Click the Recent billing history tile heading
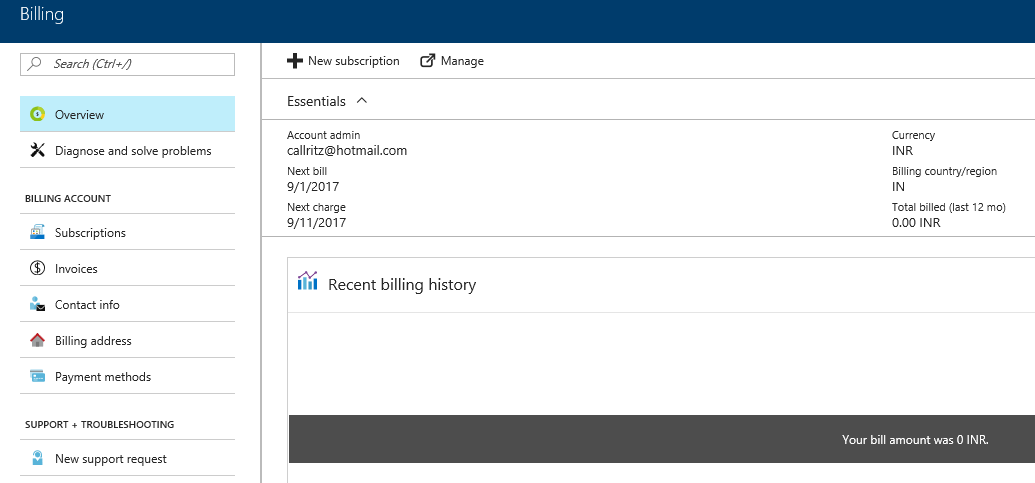The width and height of the screenshot is (1035, 483). tap(402, 284)
